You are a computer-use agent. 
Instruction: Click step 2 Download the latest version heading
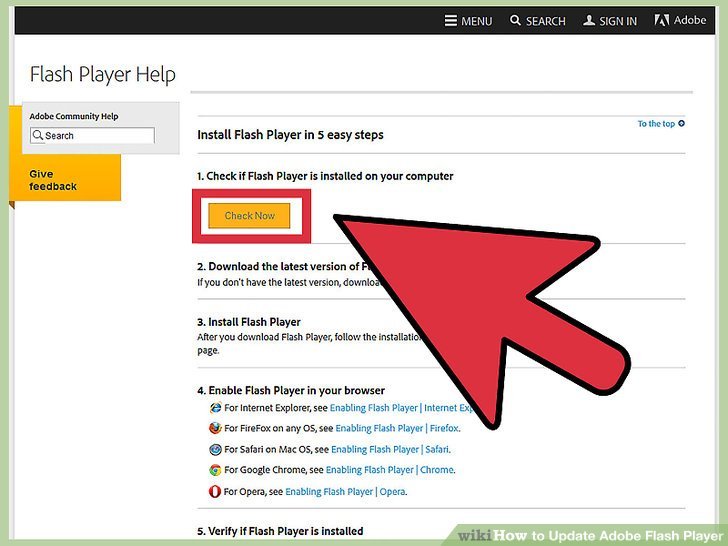[284, 266]
